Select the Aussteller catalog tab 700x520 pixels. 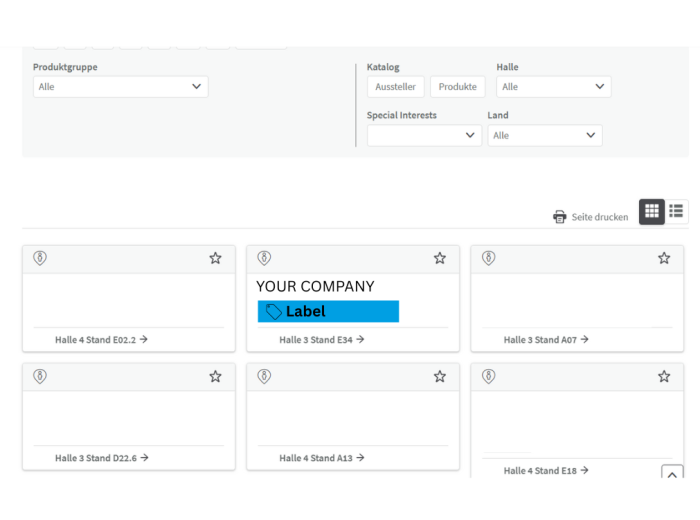pyautogui.click(x=396, y=87)
